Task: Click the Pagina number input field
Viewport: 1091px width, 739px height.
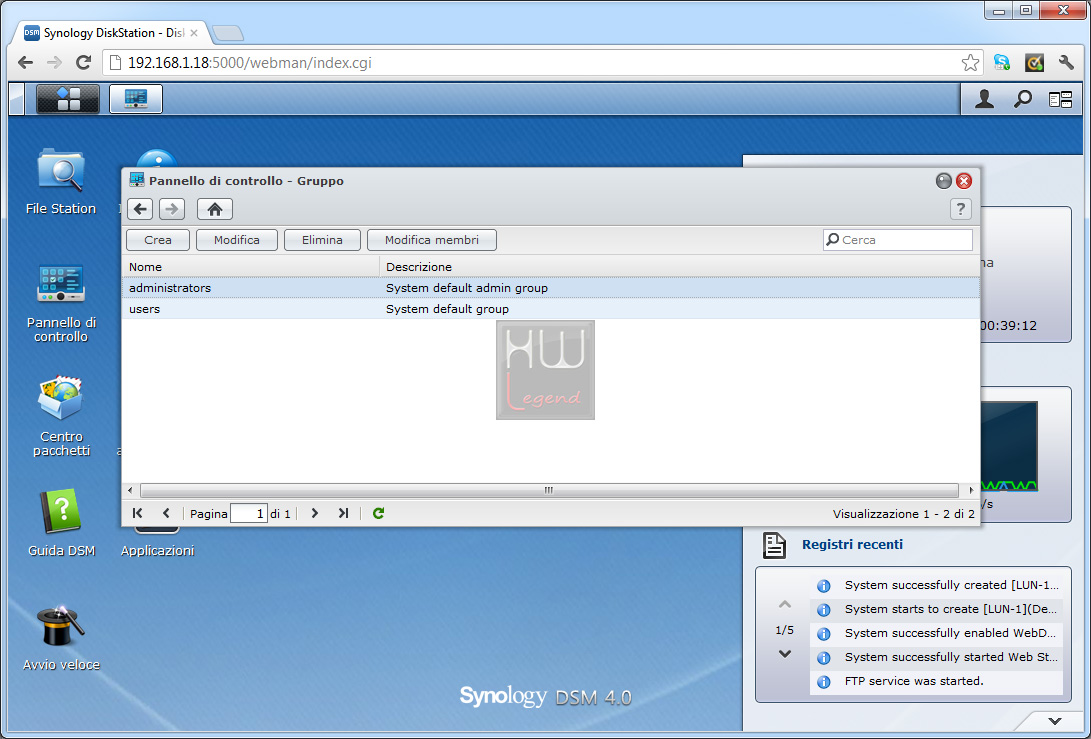Action: click(249, 514)
